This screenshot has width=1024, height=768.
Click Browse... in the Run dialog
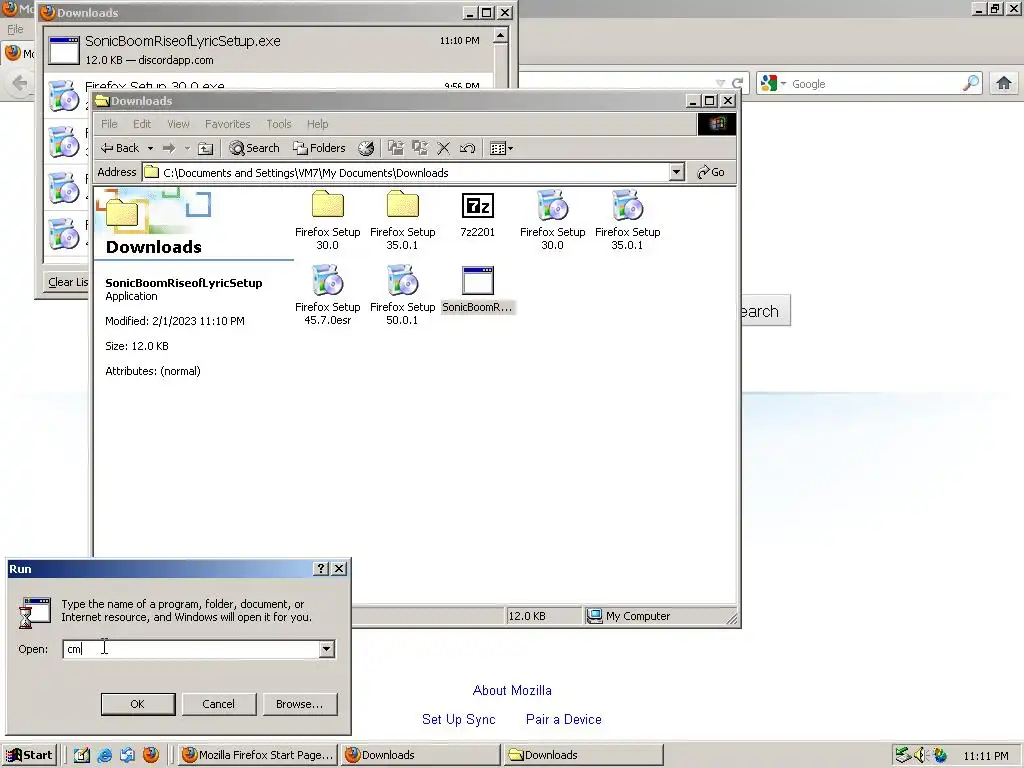300,704
